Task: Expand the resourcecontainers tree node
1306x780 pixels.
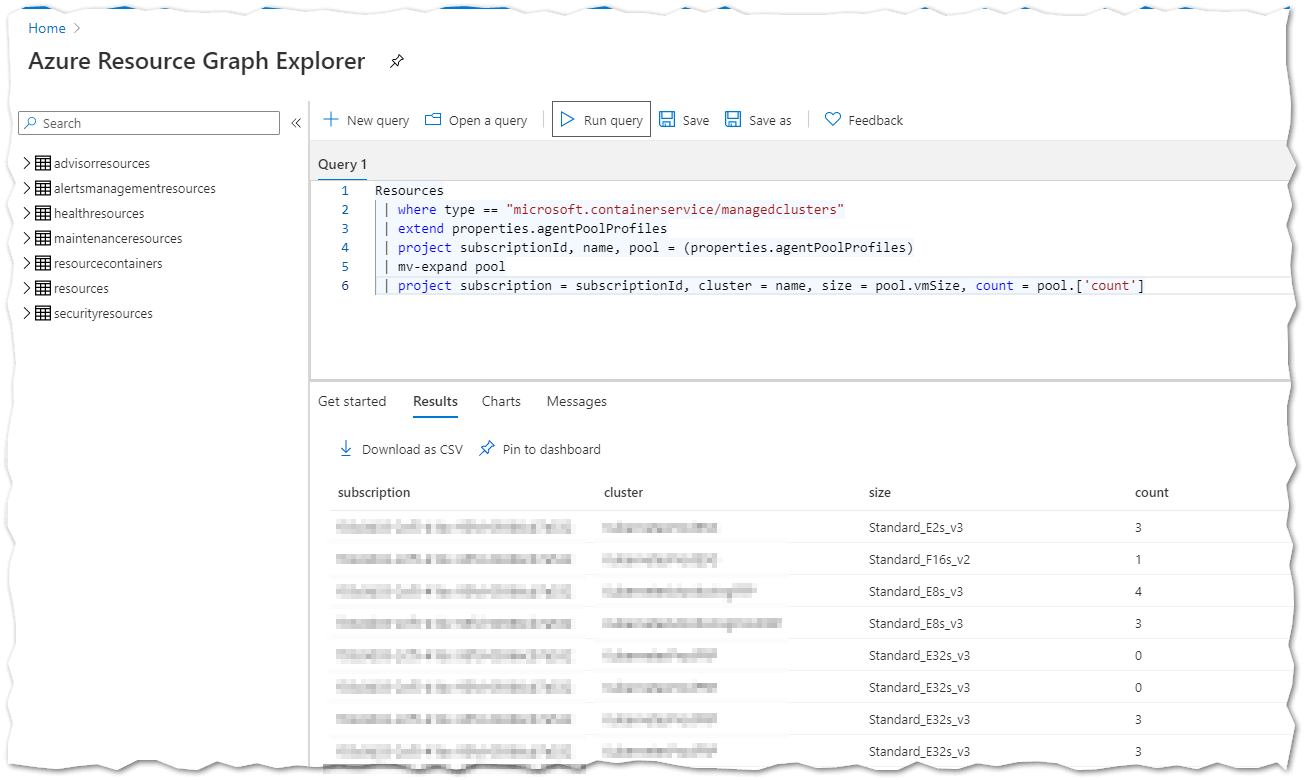Action: (27, 263)
